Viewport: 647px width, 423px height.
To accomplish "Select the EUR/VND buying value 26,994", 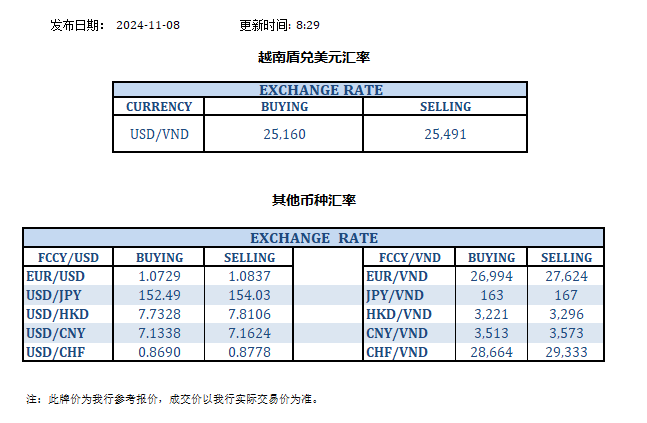I will (x=491, y=275).
